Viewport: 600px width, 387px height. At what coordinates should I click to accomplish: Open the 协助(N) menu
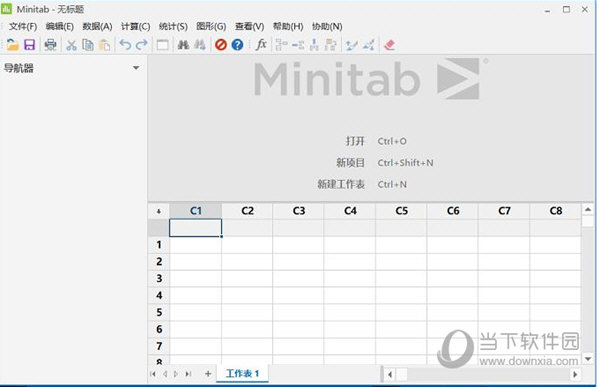click(327, 26)
